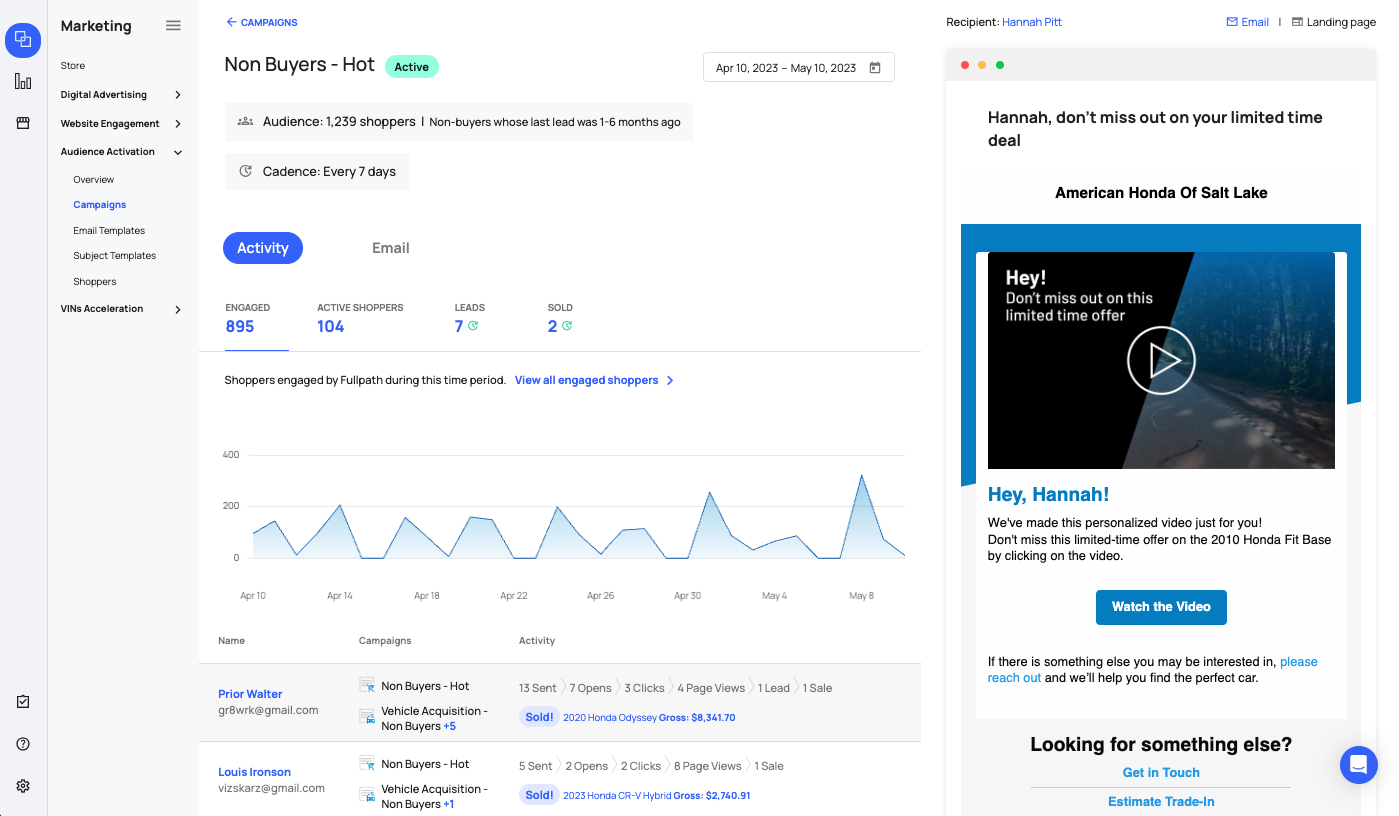1399x816 pixels.
Task: Switch preview to Landing page view
Action: pyautogui.click(x=1333, y=22)
